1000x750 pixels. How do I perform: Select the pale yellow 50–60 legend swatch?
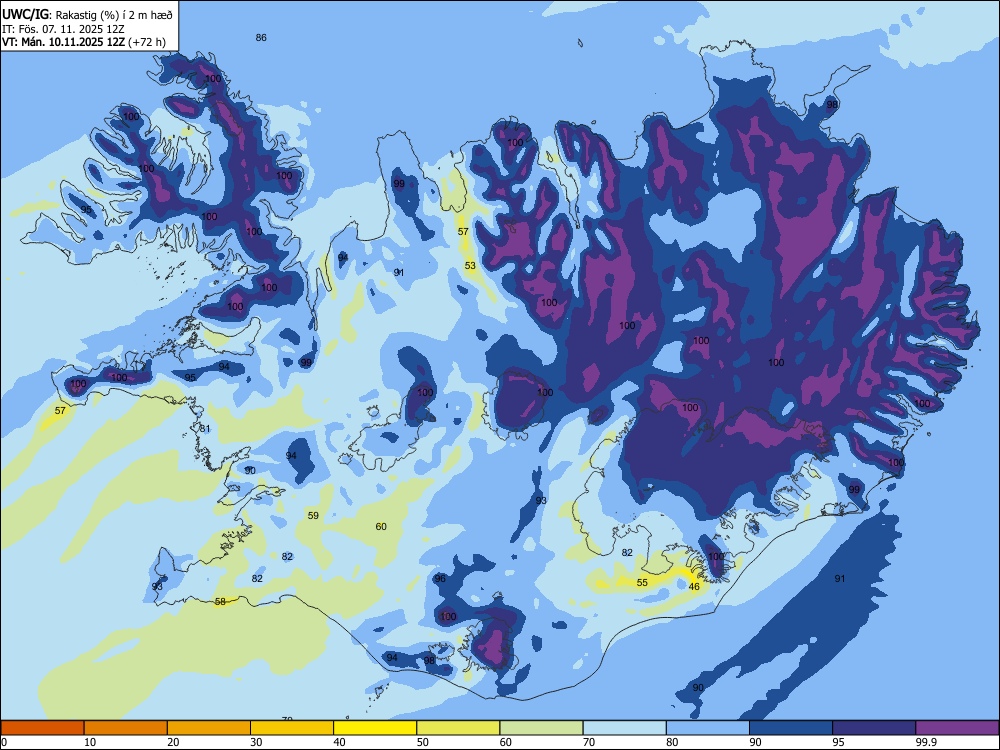[x=458, y=728]
